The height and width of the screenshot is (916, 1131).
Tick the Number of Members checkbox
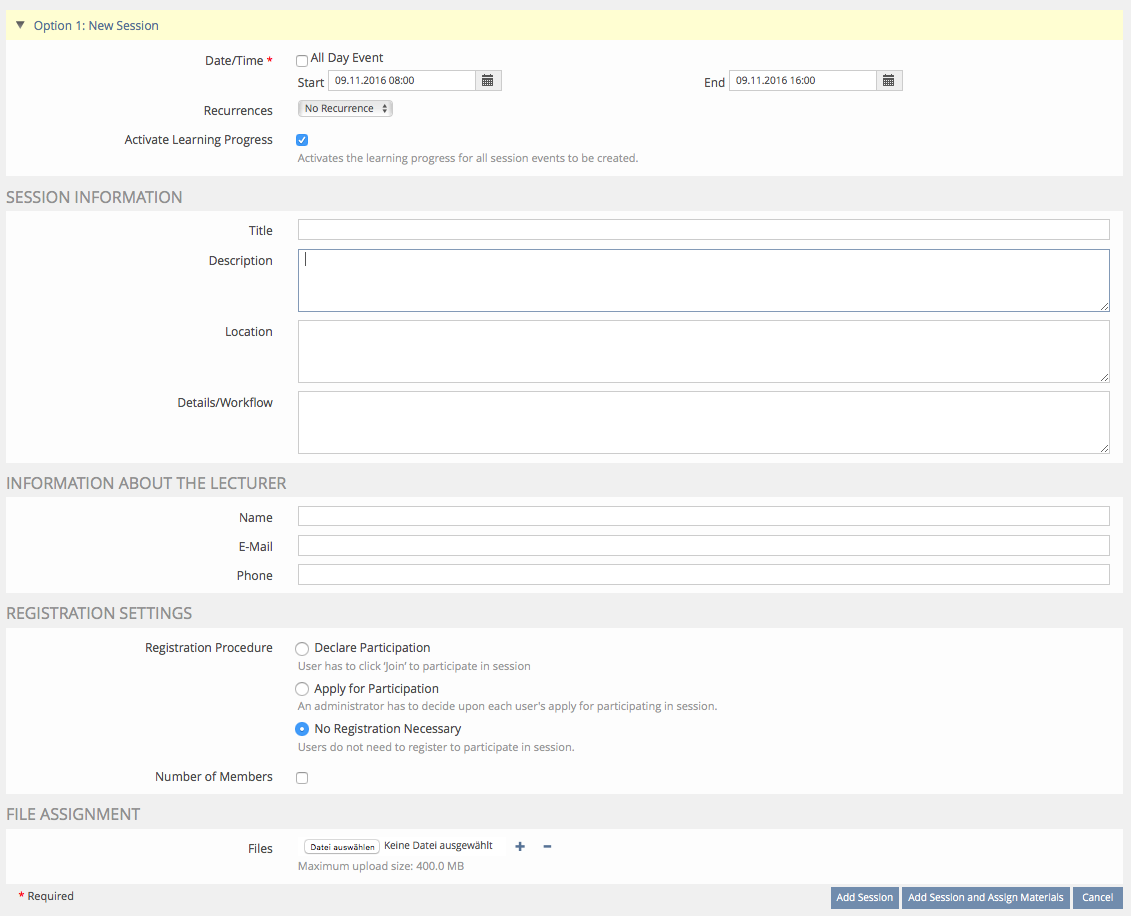302,778
